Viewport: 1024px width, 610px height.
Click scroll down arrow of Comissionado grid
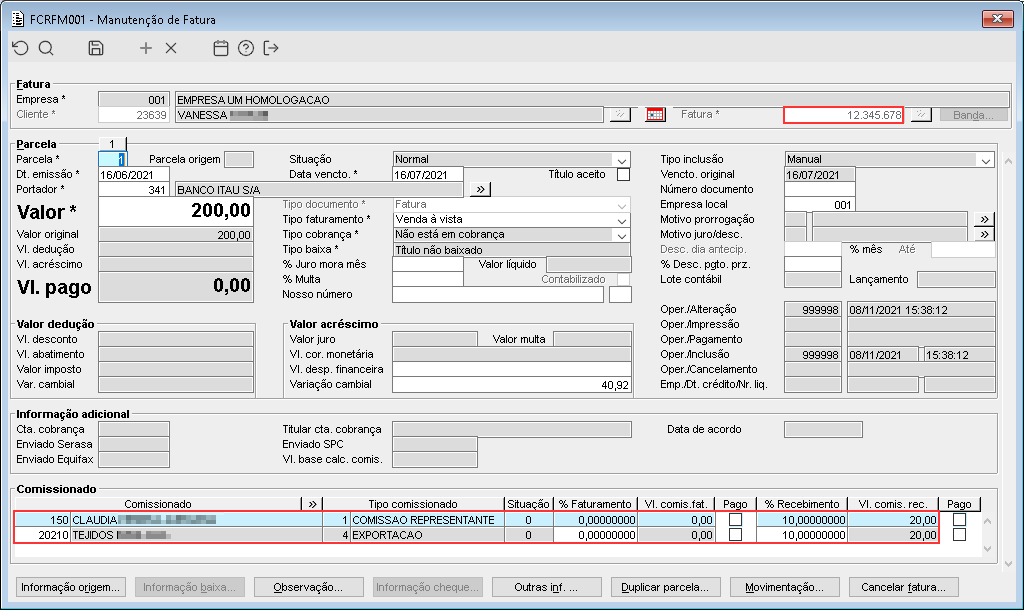click(x=987, y=549)
